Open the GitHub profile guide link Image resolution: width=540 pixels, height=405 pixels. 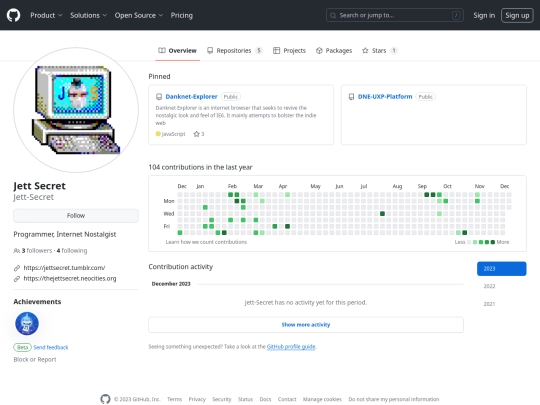click(291, 346)
